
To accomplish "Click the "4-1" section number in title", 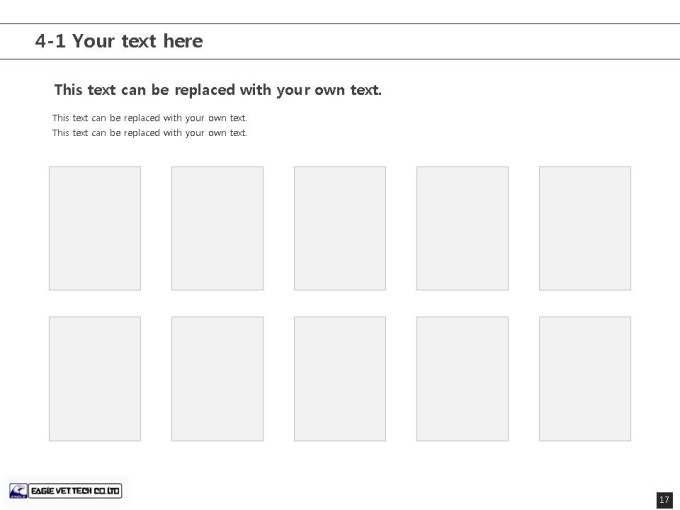I will [x=50, y=41].
